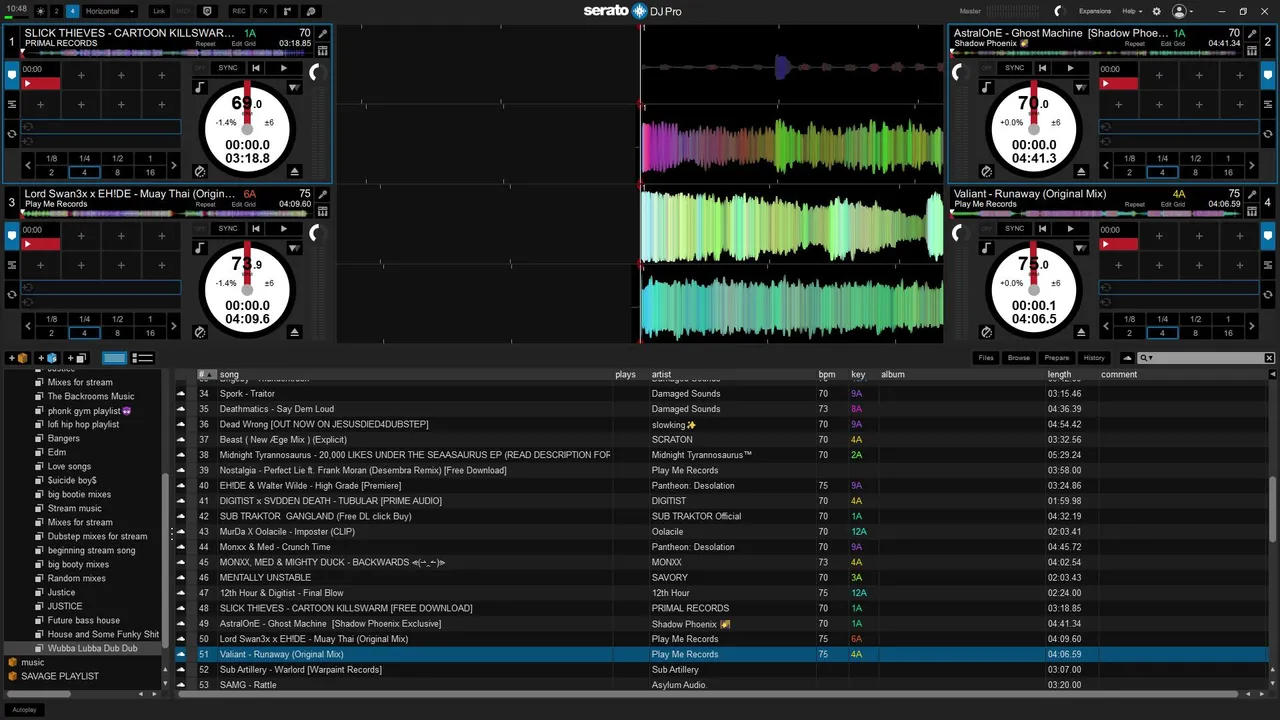Toggle Repeat on deck 3
This screenshot has width=1280, height=720.
pyautogui.click(x=205, y=205)
